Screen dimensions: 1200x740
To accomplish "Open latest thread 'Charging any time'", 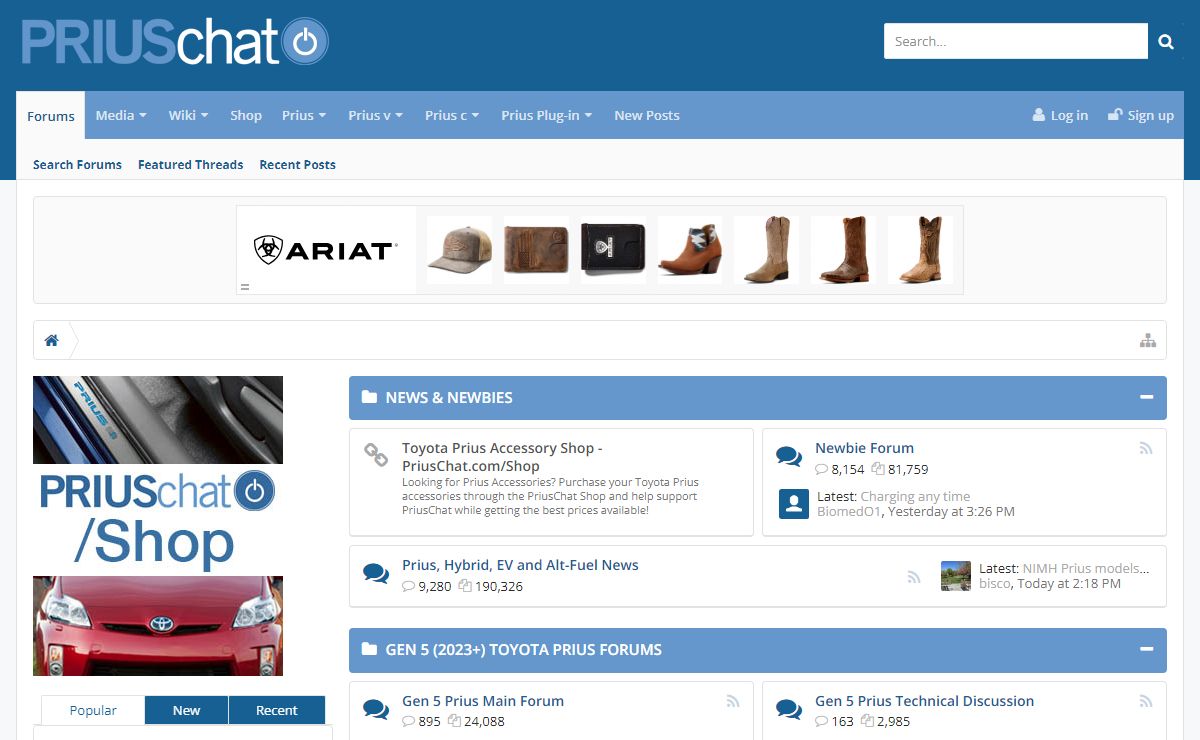I will click(x=915, y=496).
